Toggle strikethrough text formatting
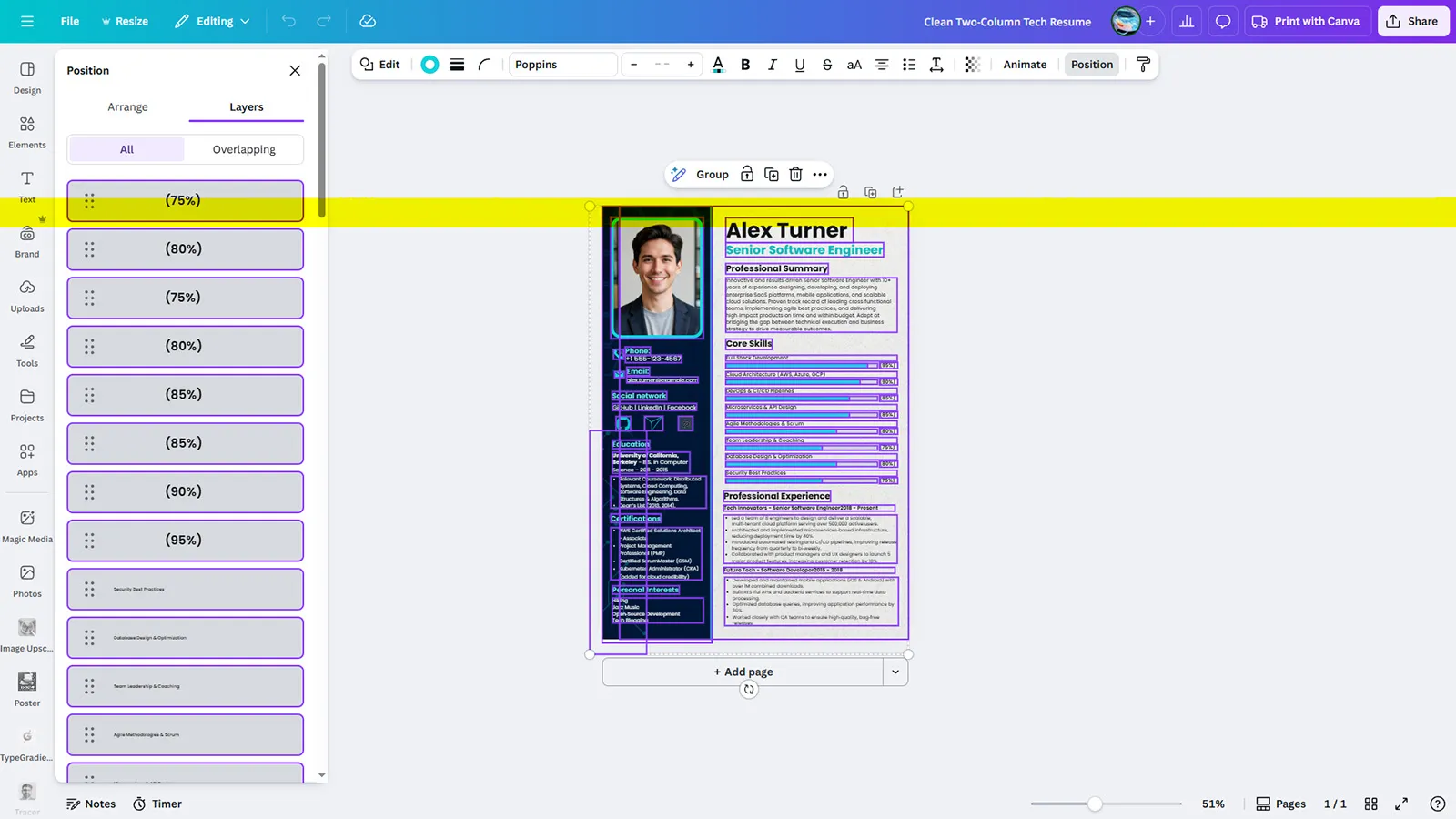The image size is (1456, 819). 827,65
